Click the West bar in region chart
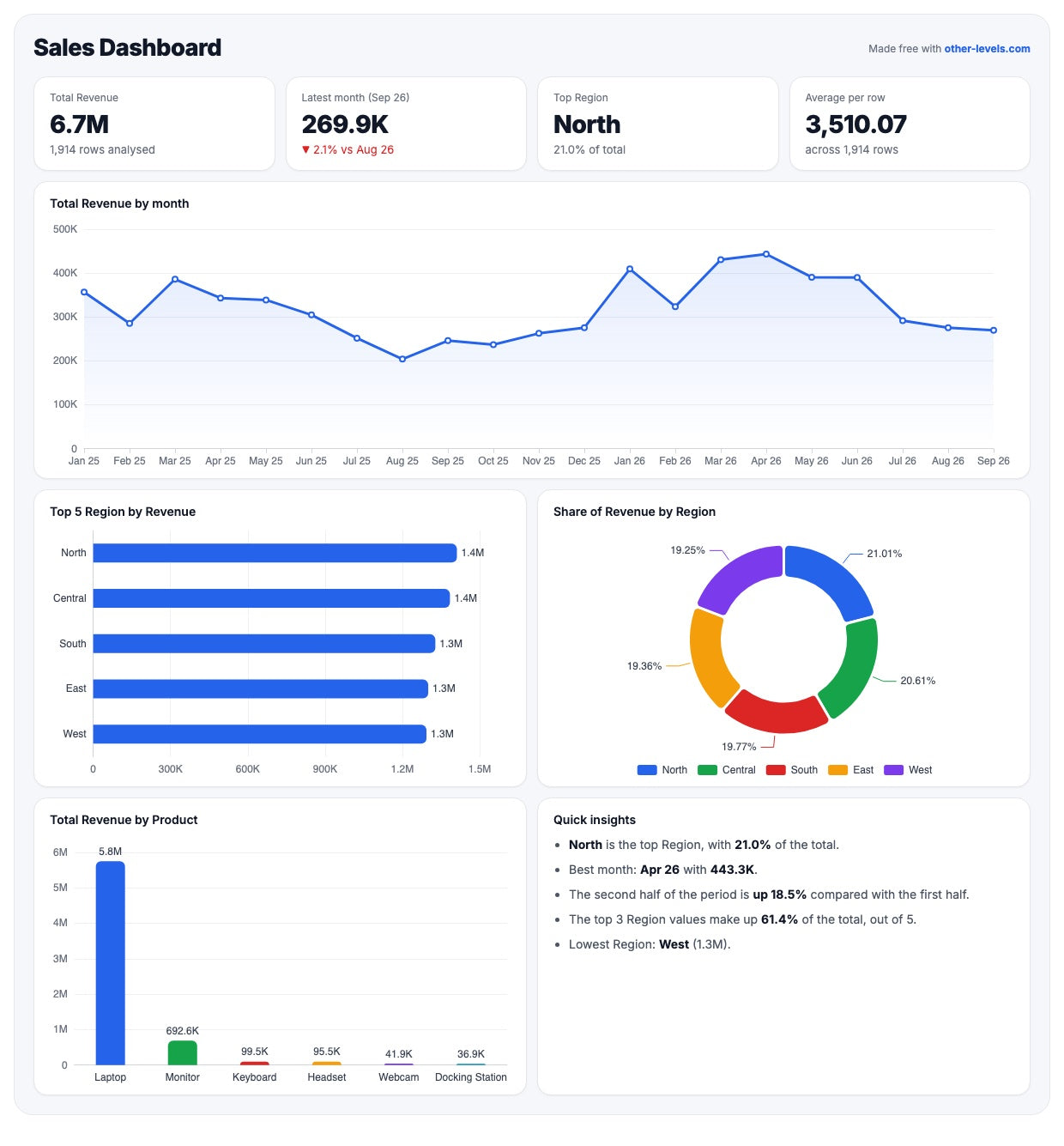Image resolution: width=1064 pixels, height=1146 pixels. click(259, 734)
